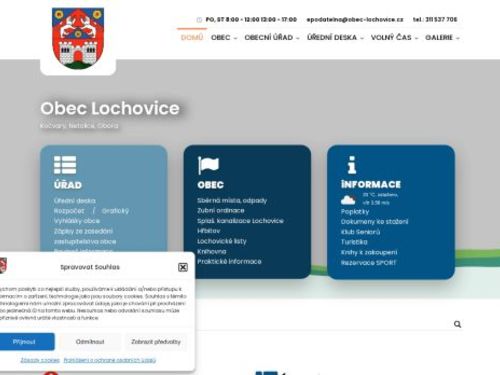Open Zápisy ze zasedání zastupitelstva link
This screenshot has height=375, width=500.
pyautogui.click(x=85, y=236)
